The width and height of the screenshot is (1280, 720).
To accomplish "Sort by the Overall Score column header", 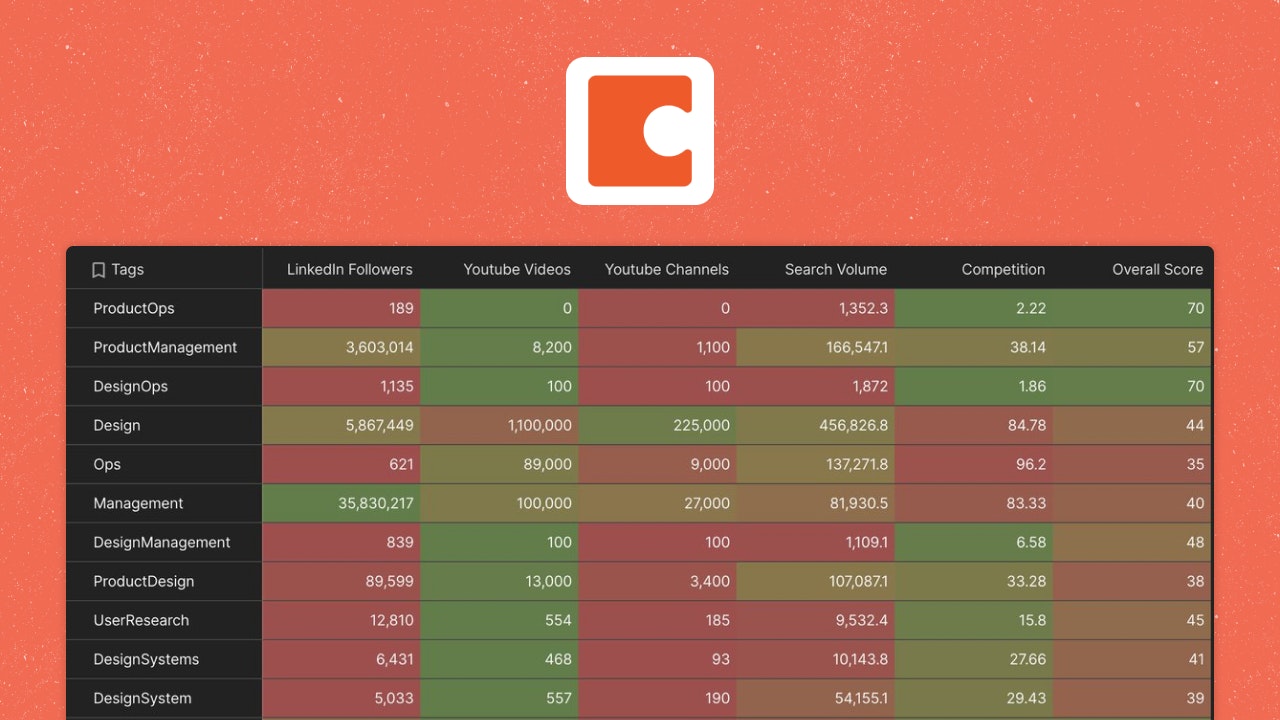I will [1157, 269].
